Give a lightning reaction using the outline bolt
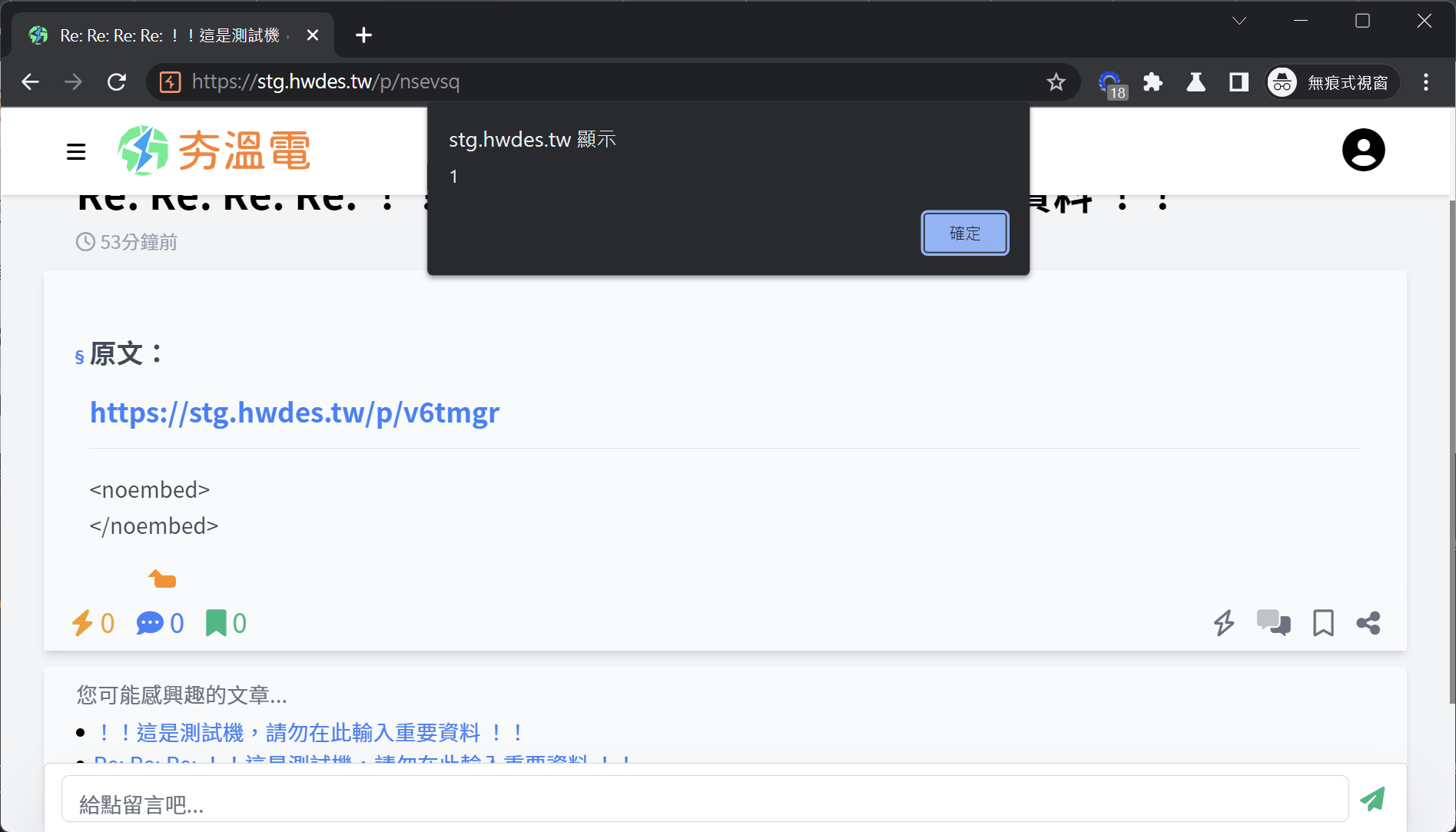Viewport: 1456px width, 832px height. (x=1224, y=622)
